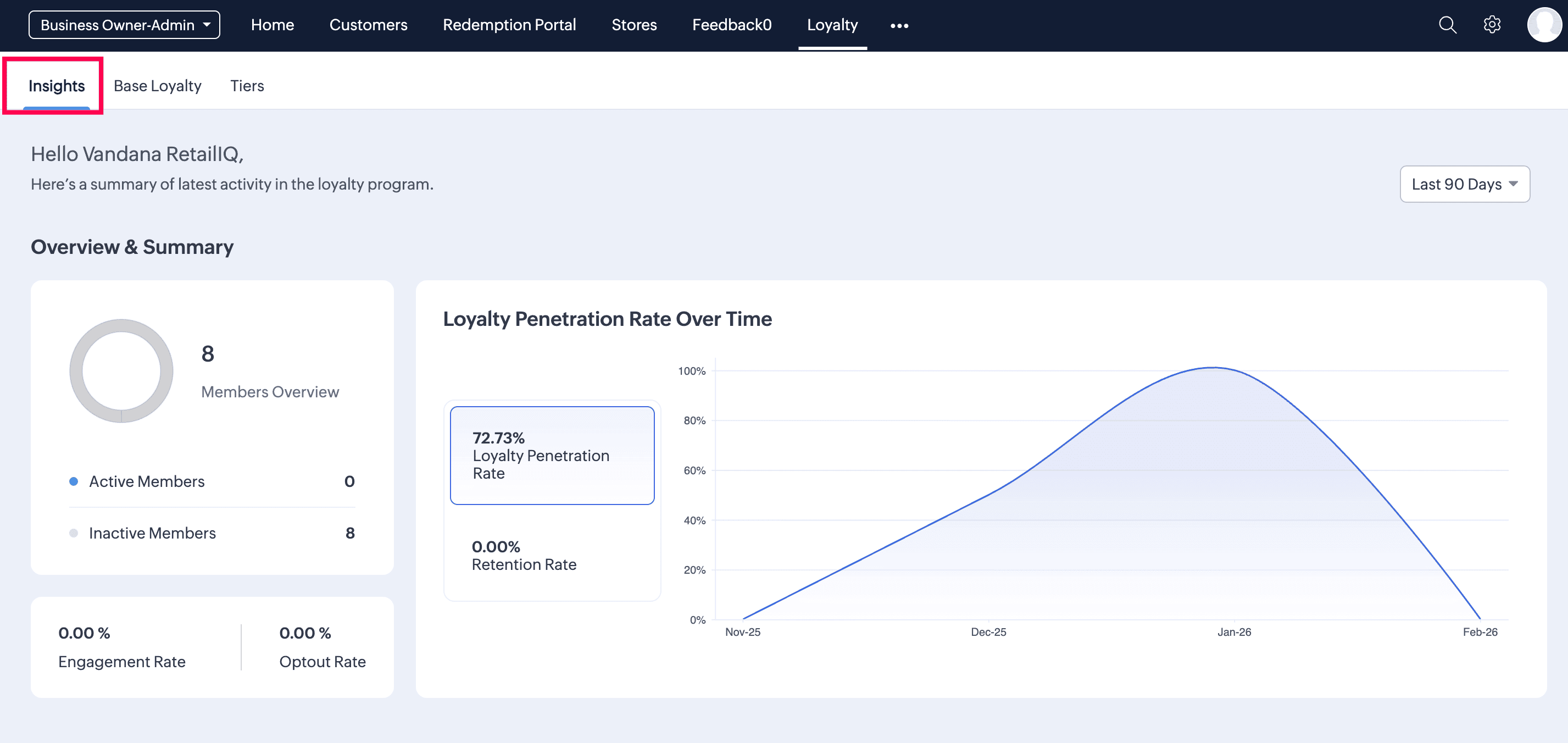The width and height of the screenshot is (1568, 743).
Task: Select the Insights tab
Action: [57, 86]
